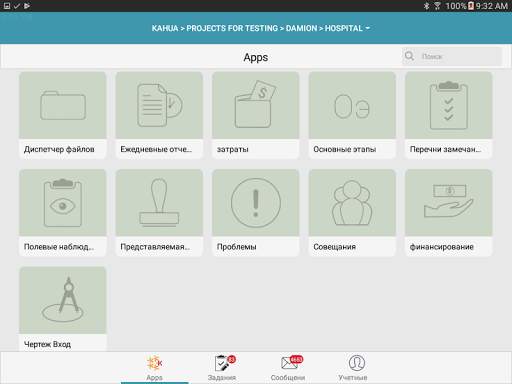Open the Проблемы exclamation icon
512x384 pixels.
pos(256,203)
